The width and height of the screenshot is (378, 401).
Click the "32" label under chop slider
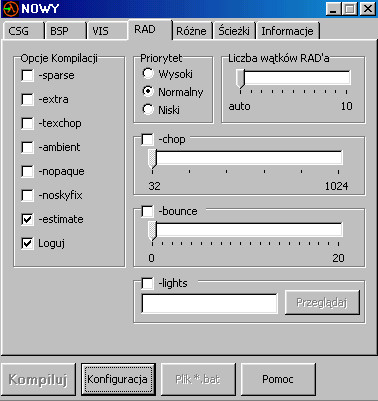pyautogui.click(x=154, y=186)
